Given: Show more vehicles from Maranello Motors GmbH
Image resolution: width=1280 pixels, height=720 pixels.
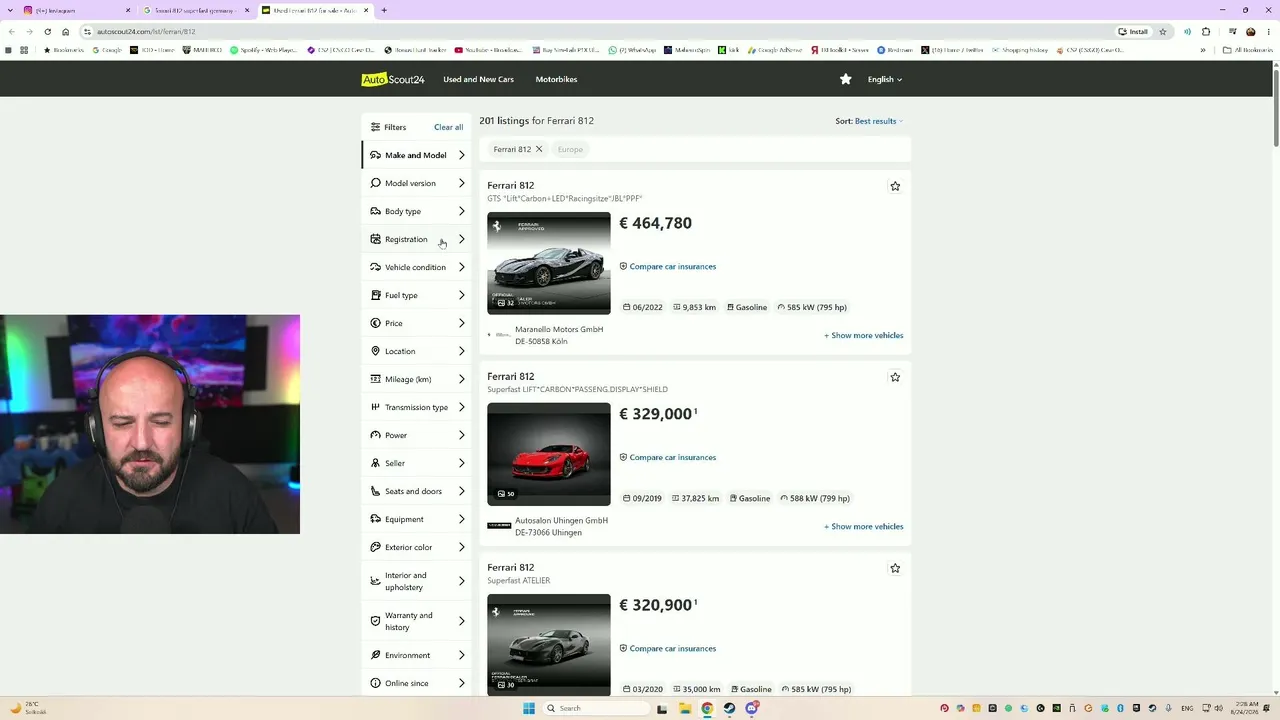Looking at the screenshot, I should point(864,336).
